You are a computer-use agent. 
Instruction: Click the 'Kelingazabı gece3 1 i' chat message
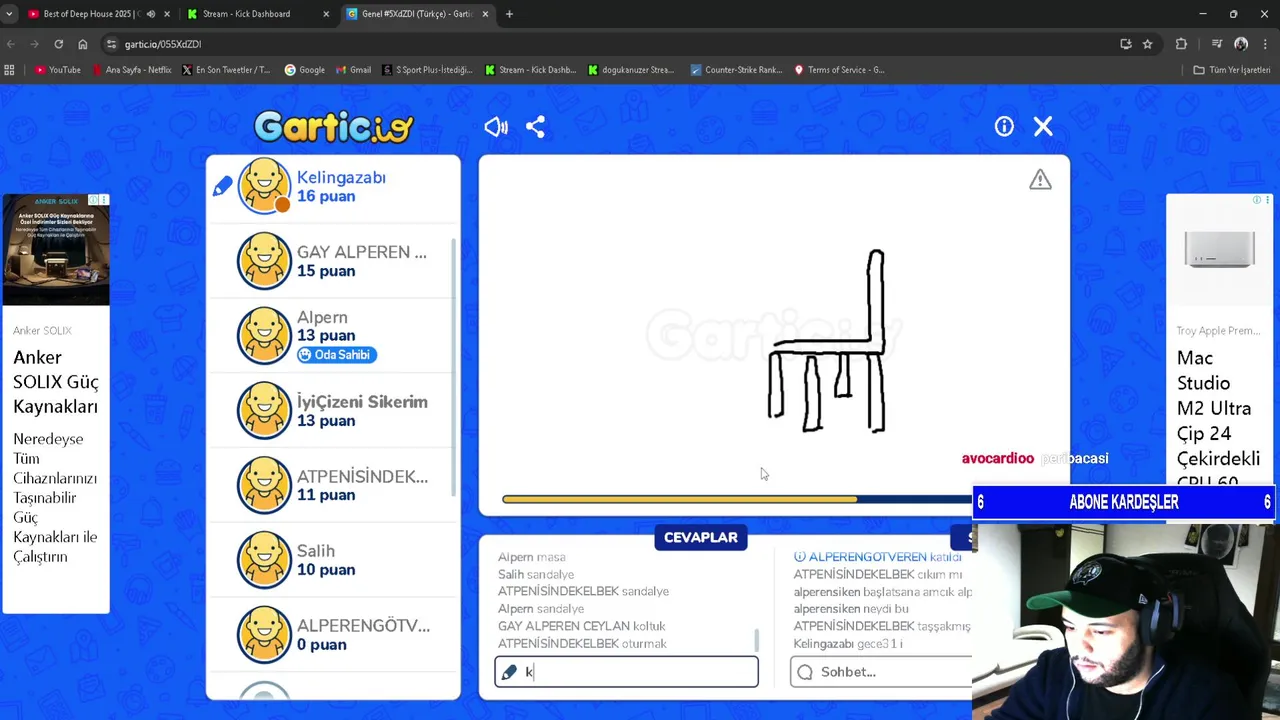click(848, 644)
